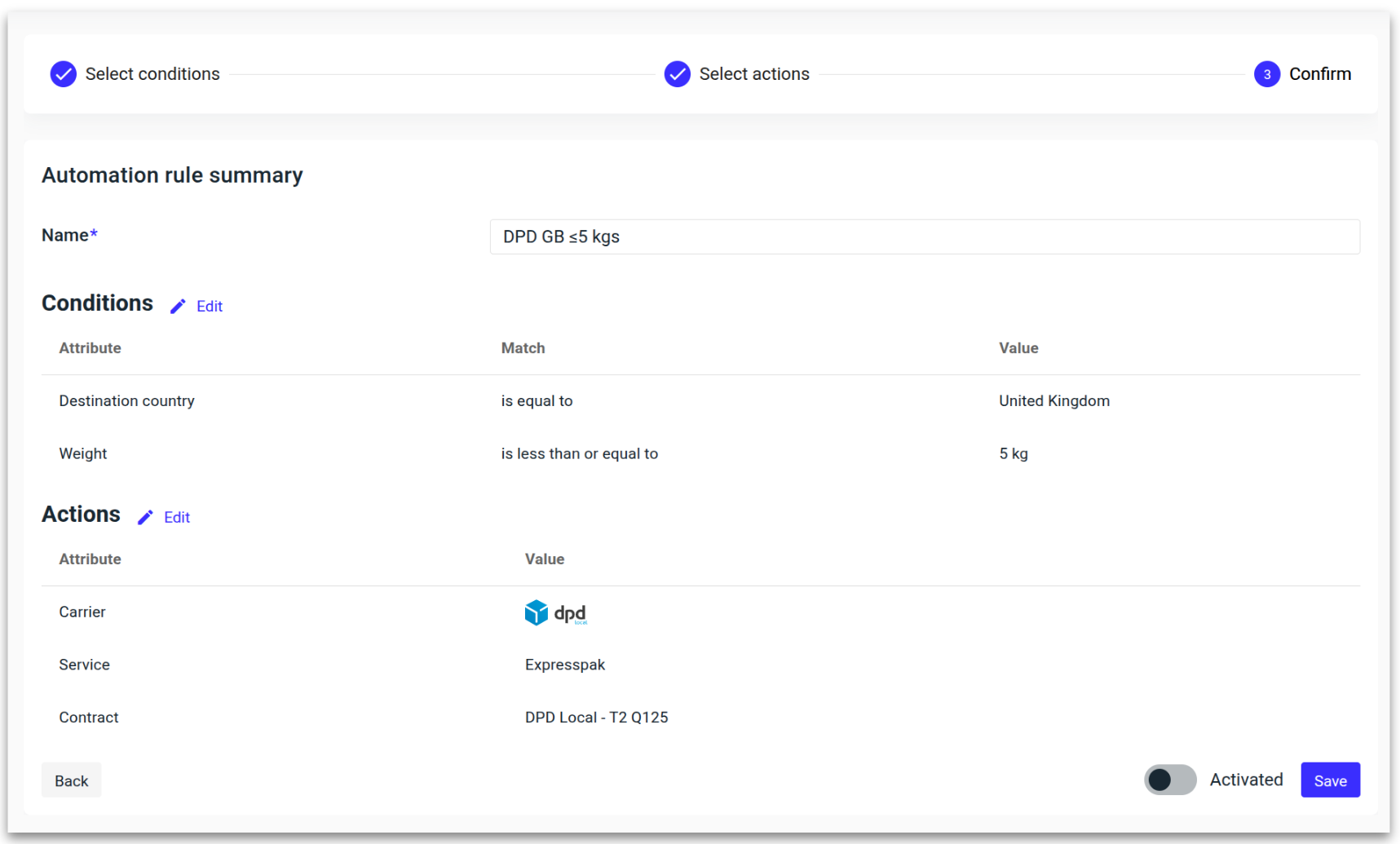Image resolution: width=1400 pixels, height=844 pixels.
Task: Open the Confirm step label
Action: [x=1319, y=74]
